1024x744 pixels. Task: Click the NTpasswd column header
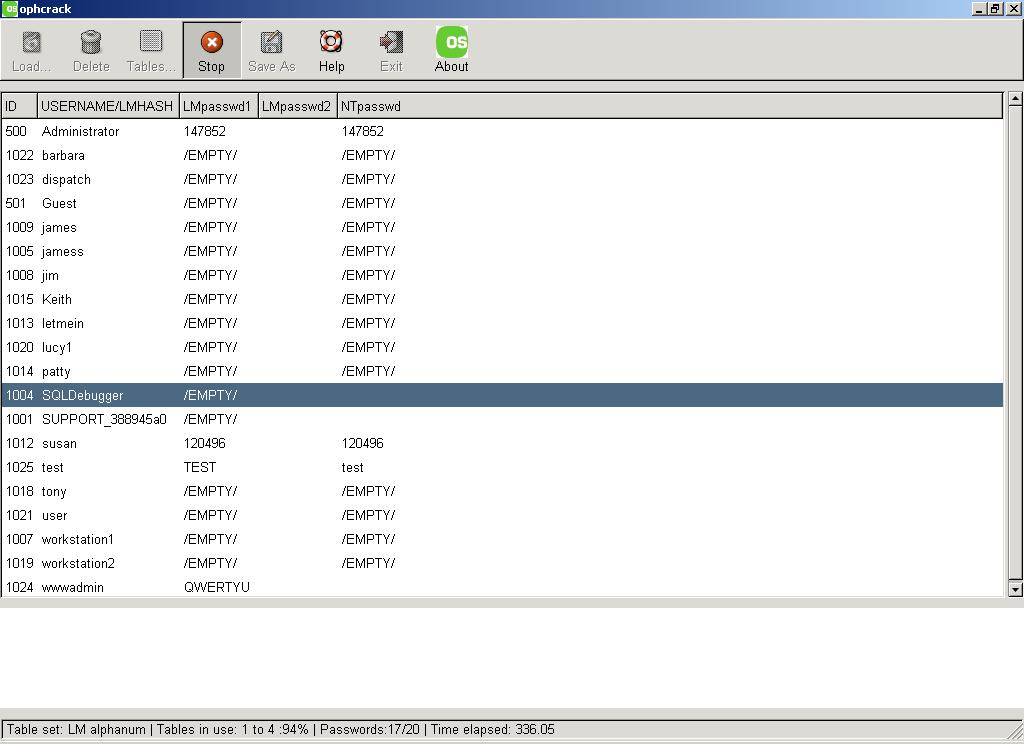[670, 106]
